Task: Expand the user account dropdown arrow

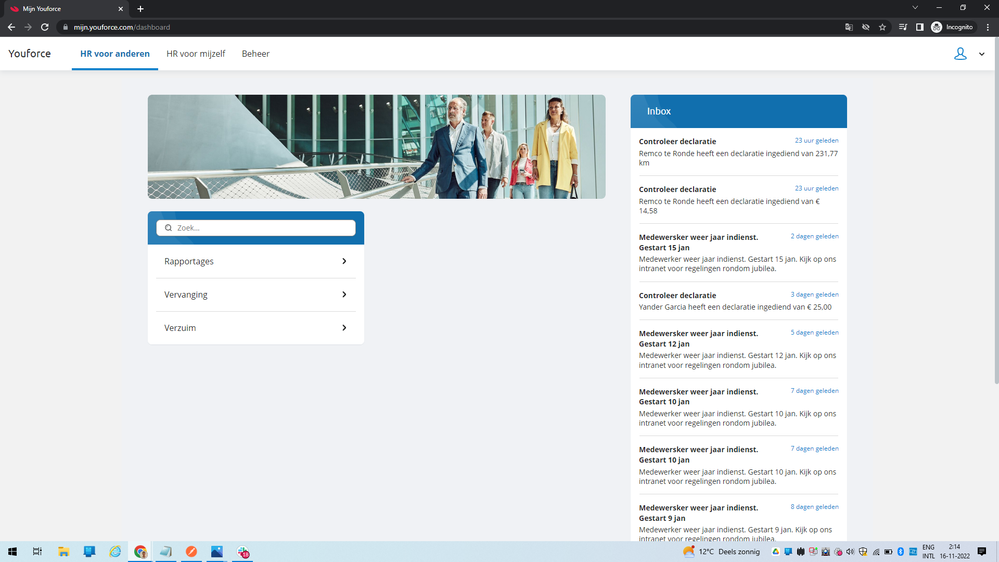Action: (981, 54)
